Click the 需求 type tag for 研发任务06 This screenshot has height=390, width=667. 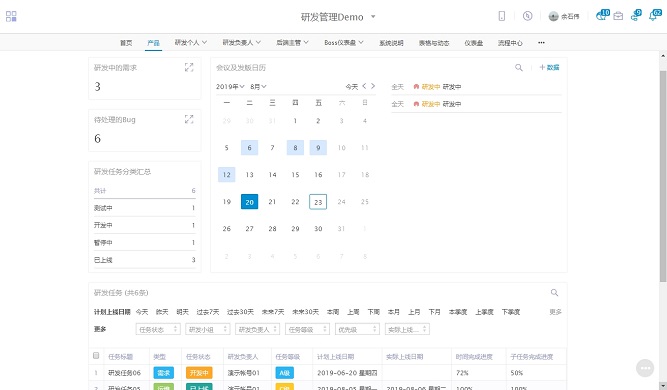(x=163, y=373)
